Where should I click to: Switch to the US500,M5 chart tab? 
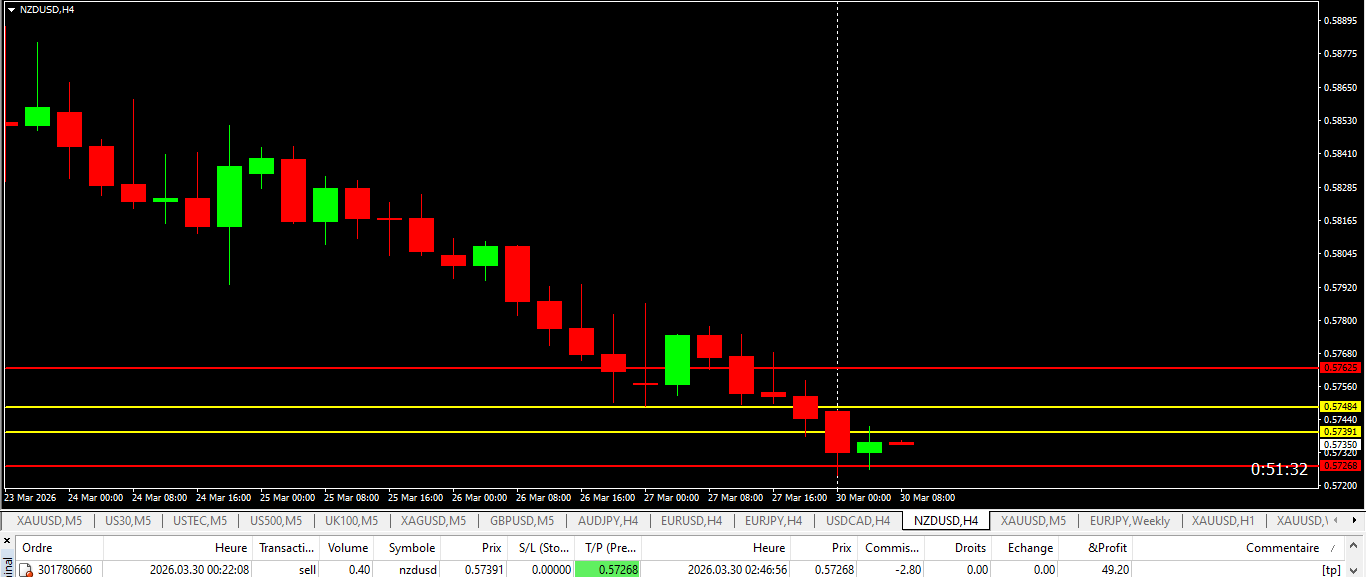click(276, 521)
